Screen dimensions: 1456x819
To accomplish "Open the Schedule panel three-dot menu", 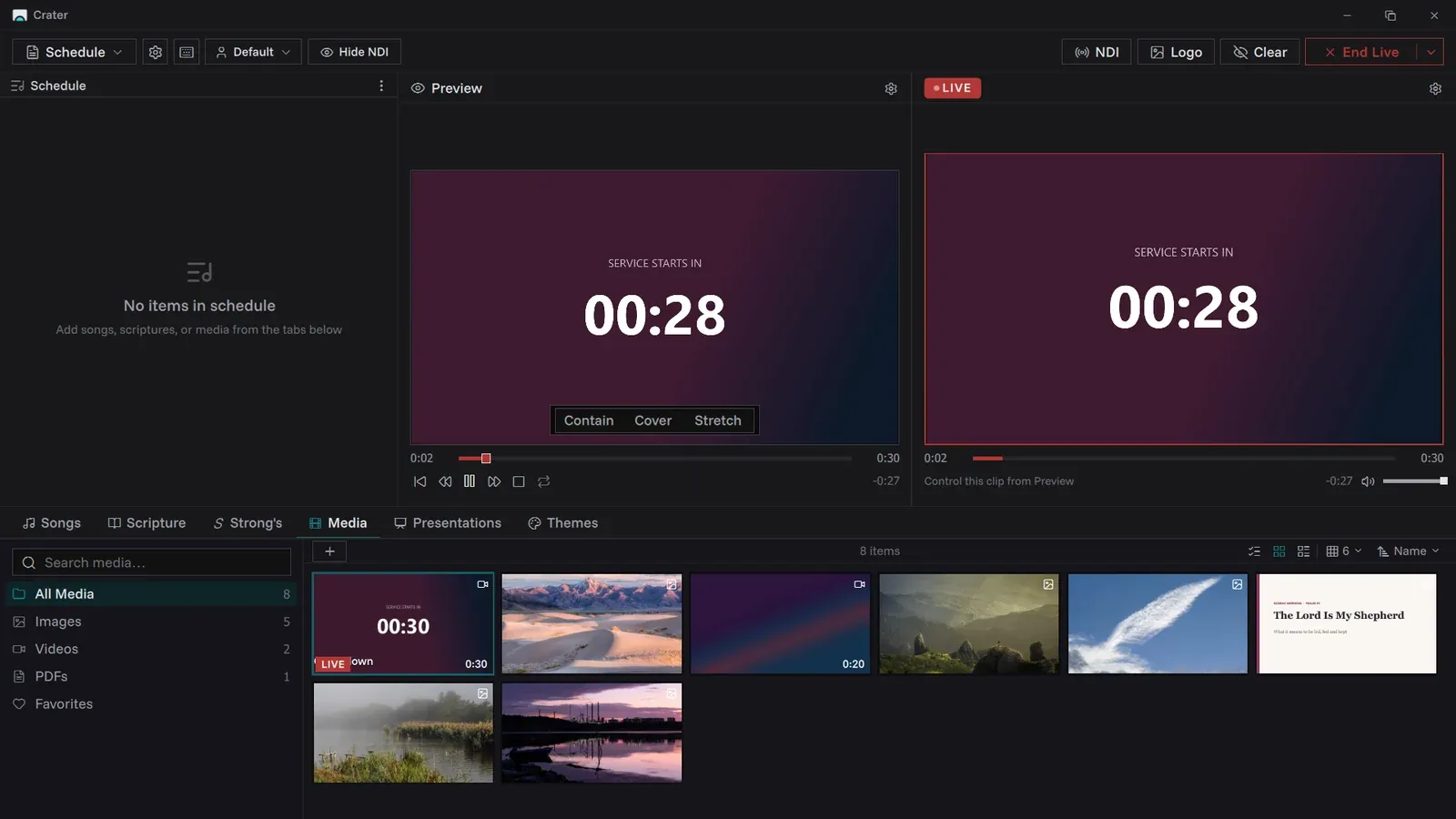I will (381, 86).
